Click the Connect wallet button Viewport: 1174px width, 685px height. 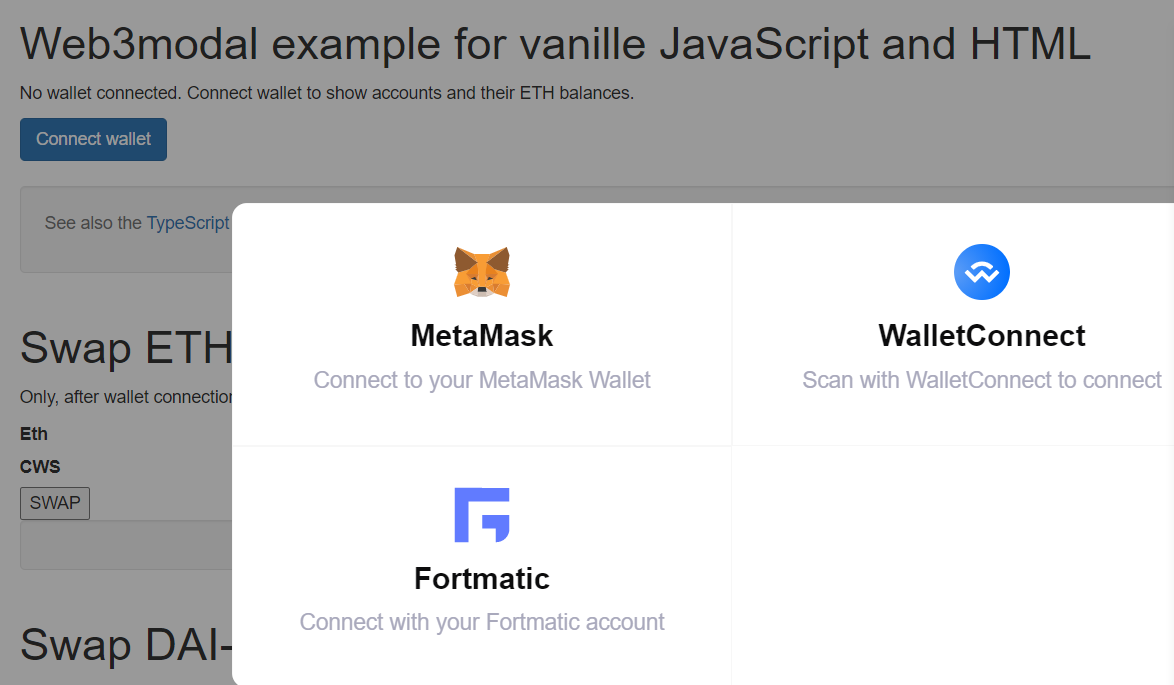coord(94,139)
